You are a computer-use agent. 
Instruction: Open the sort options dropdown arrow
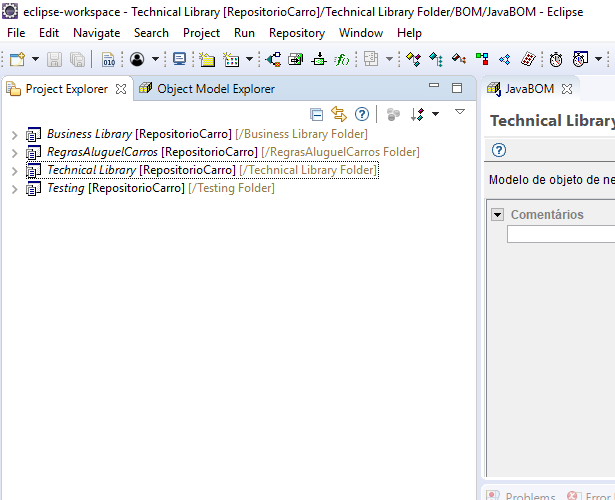coord(435,114)
